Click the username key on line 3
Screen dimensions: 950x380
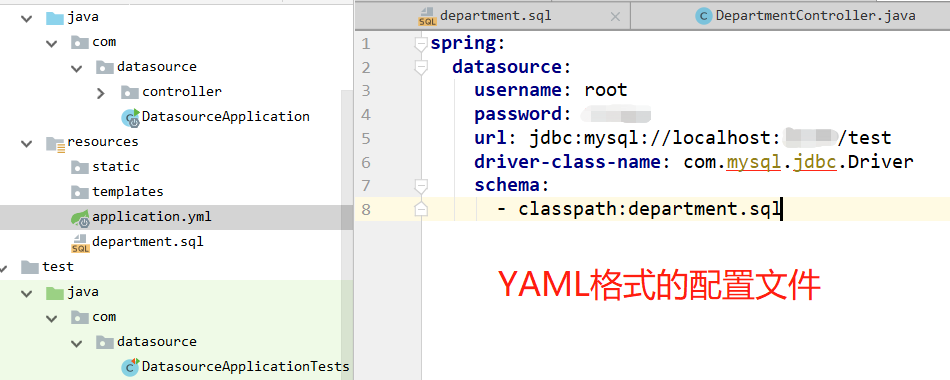pyautogui.click(x=519, y=90)
